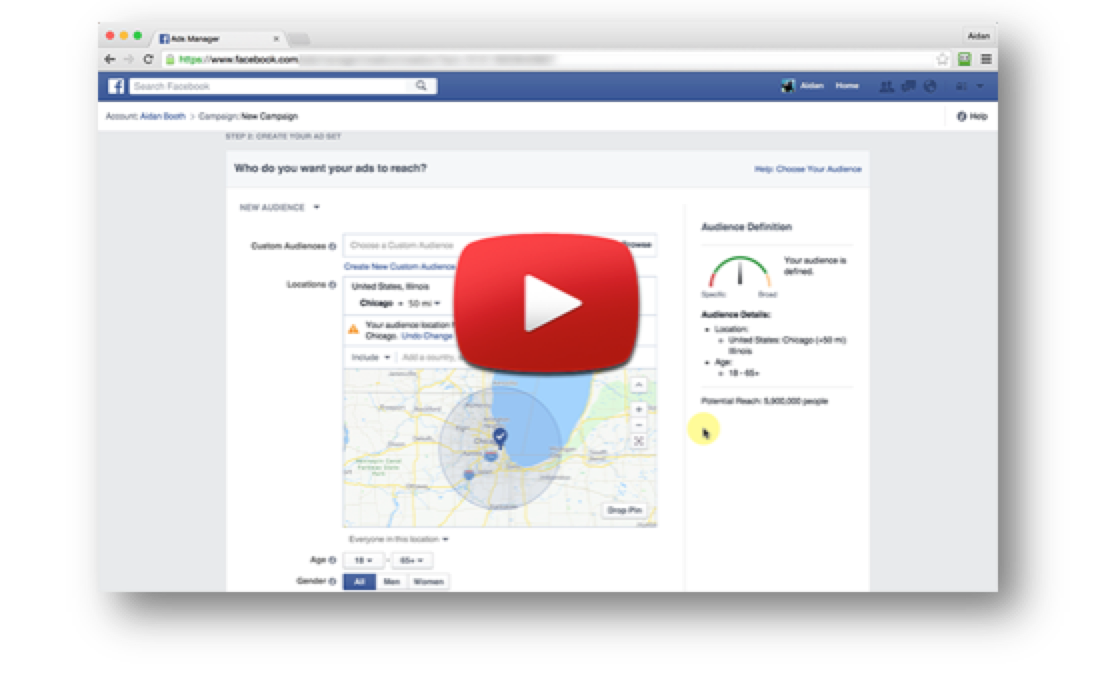Open the notifications globe icon

[x=931, y=86]
